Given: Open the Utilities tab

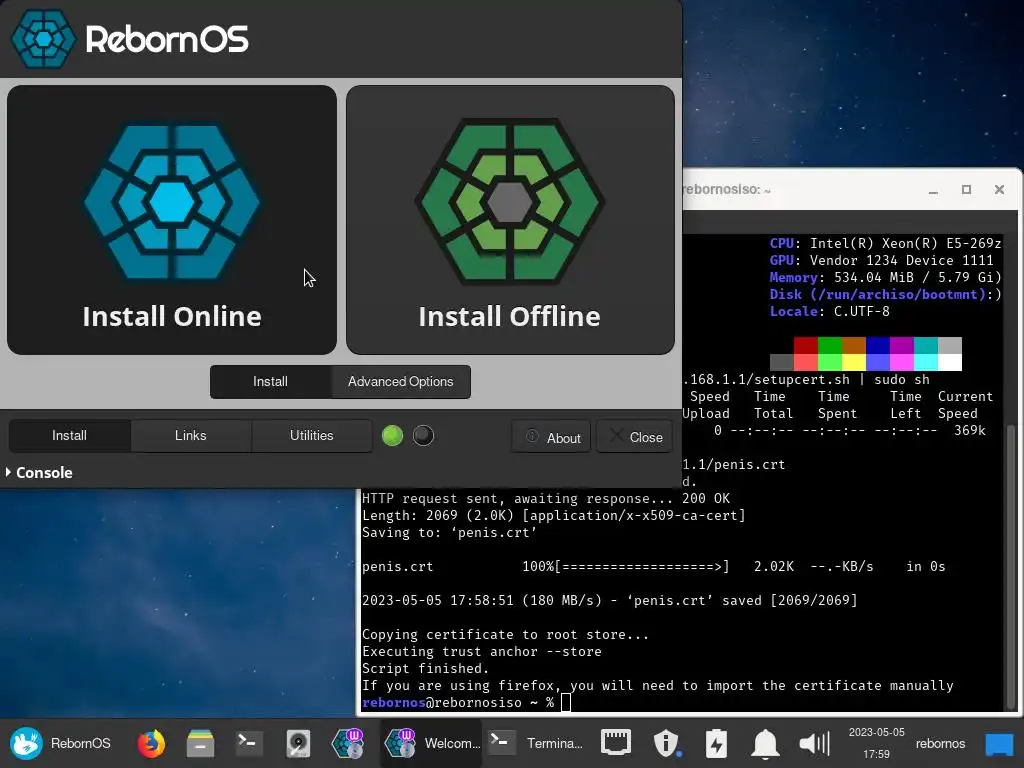Looking at the screenshot, I should [x=312, y=436].
